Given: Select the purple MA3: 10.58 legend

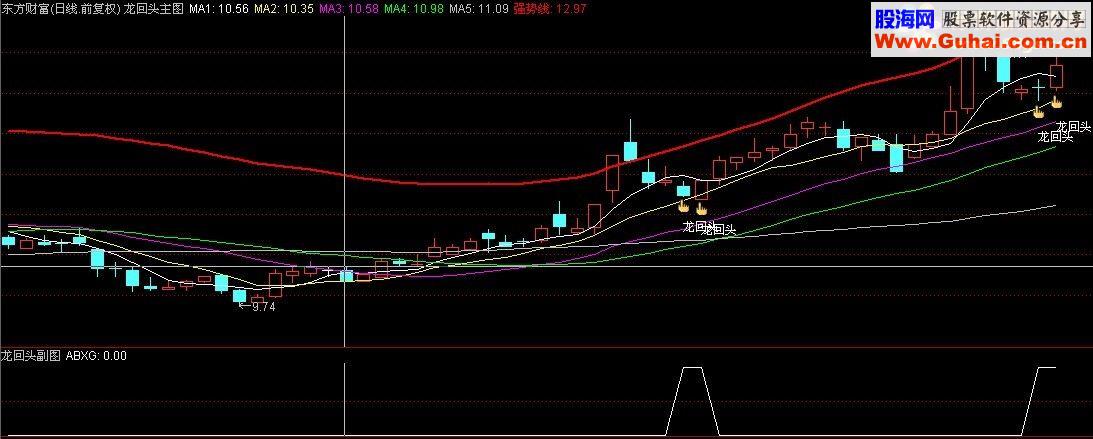Looking at the screenshot, I should (x=349, y=9).
